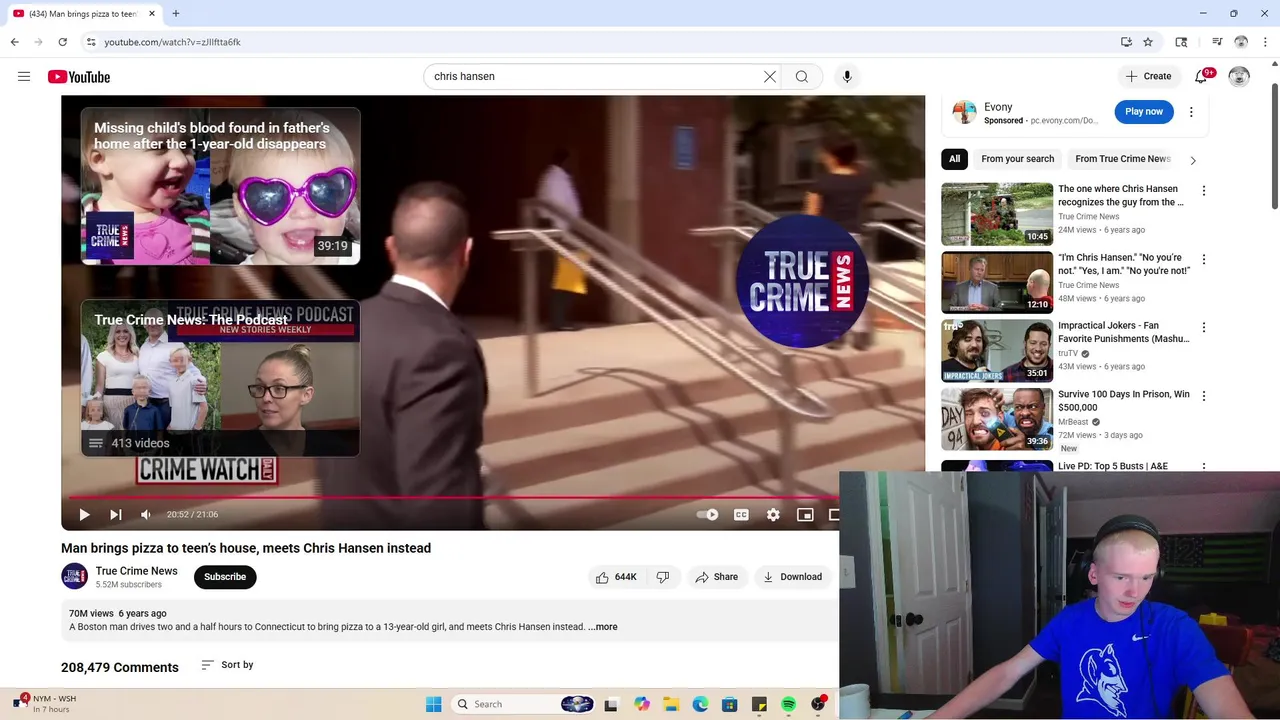This screenshot has height=720, width=1280.
Task: Open the Windows Start menu
Action: pyautogui.click(x=433, y=704)
